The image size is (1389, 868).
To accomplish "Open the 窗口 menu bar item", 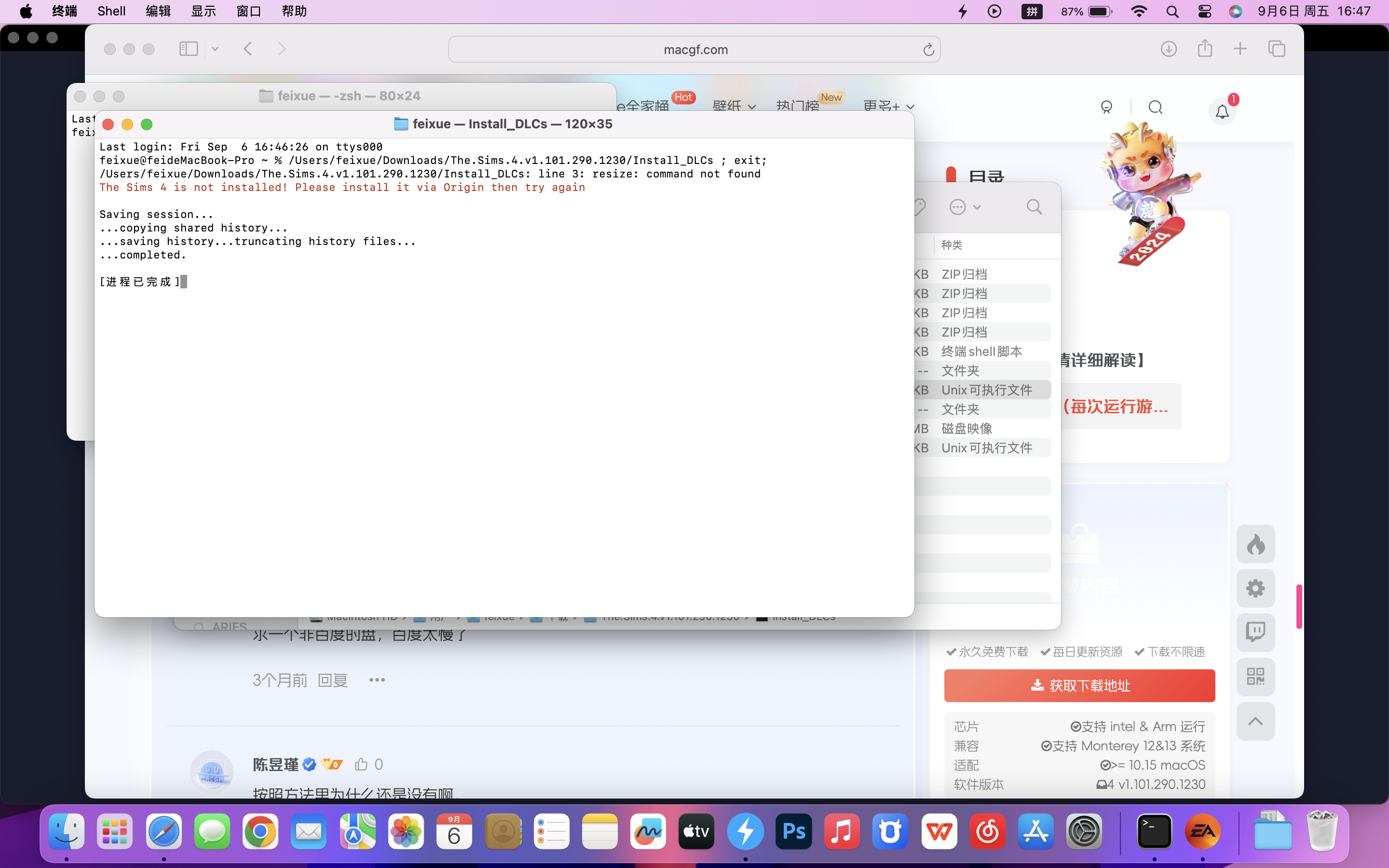I will (x=248, y=12).
